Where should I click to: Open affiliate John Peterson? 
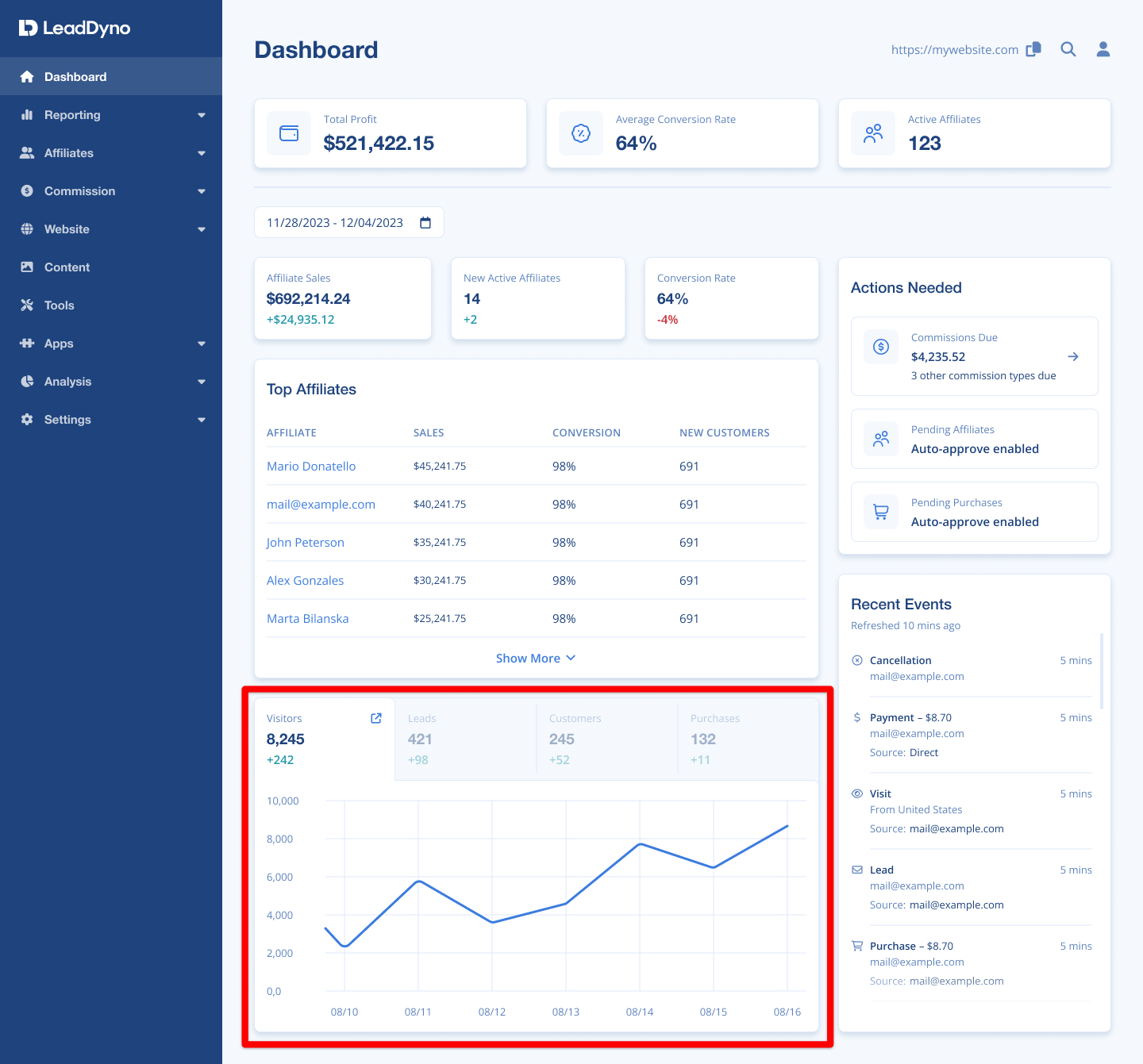[x=306, y=543]
